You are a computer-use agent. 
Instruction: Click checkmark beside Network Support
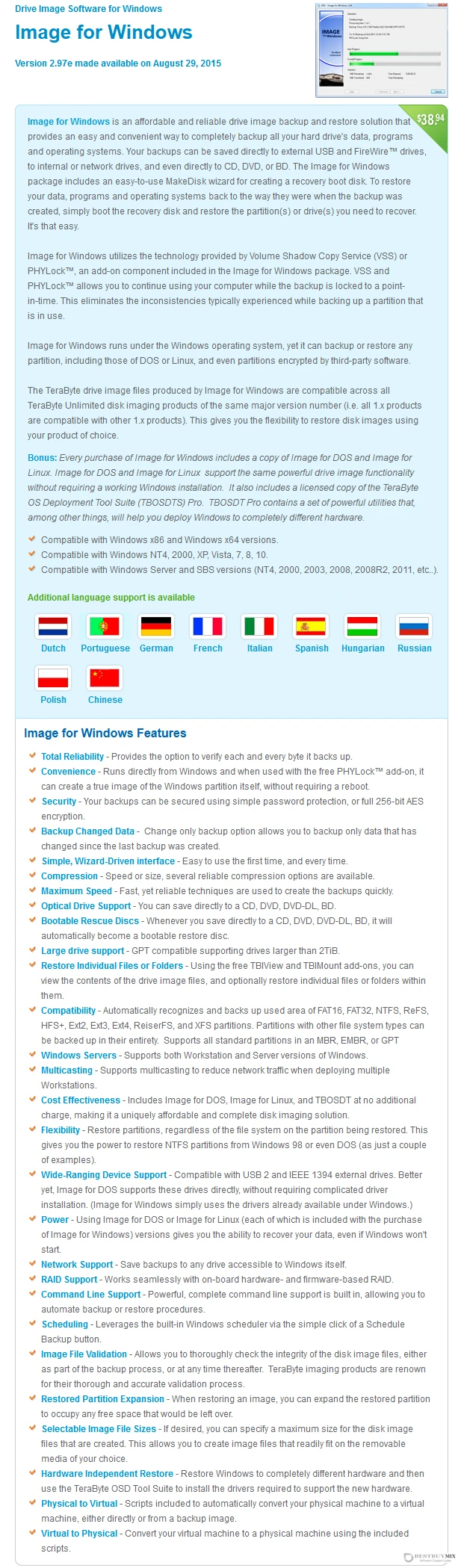[x=33, y=1264]
